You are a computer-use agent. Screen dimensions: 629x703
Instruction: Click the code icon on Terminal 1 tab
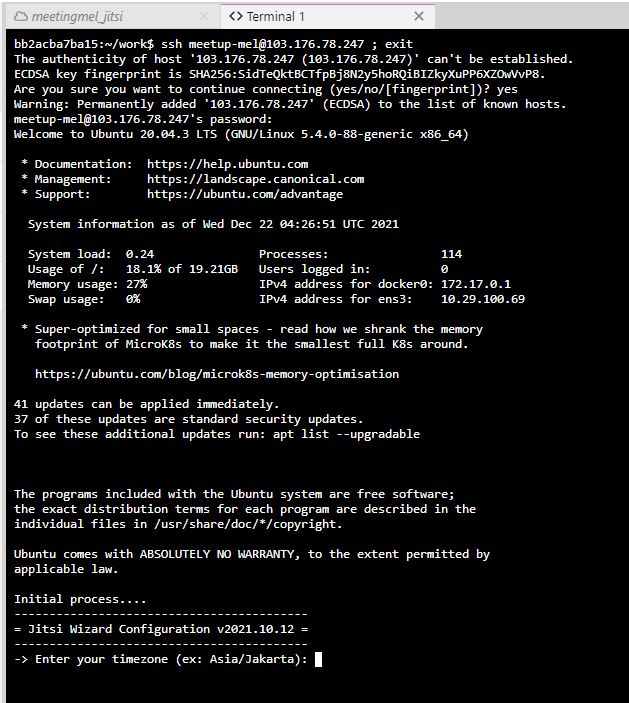(x=236, y=17)
